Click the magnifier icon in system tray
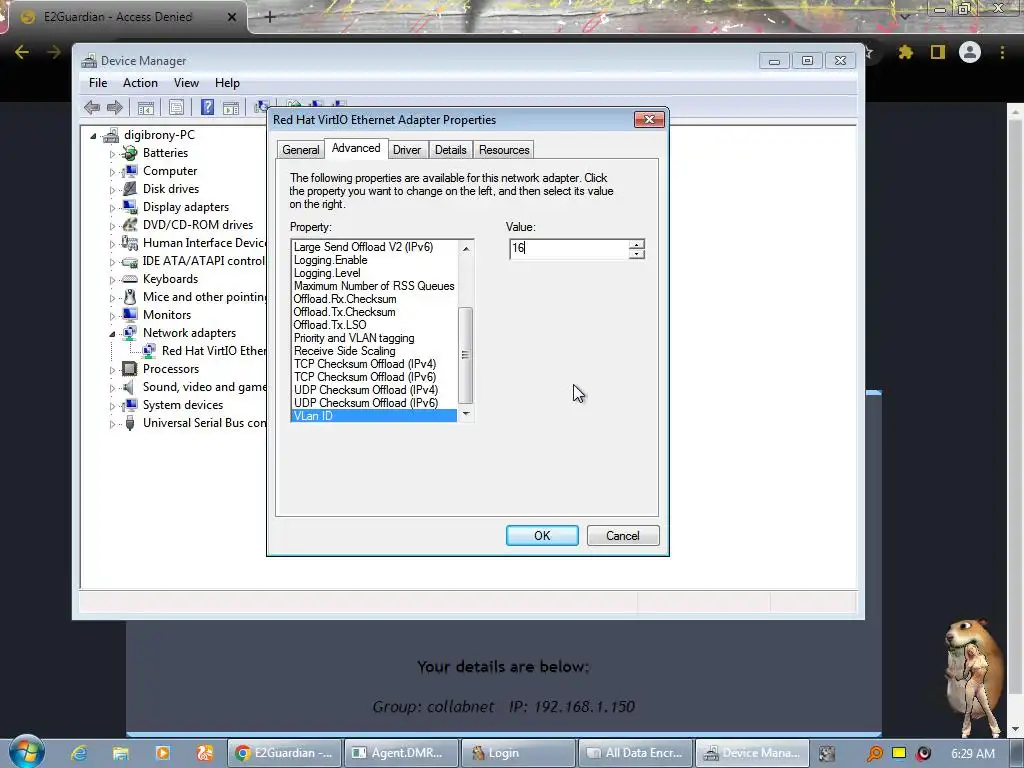Screen dimensions: 1024x768 (874, 753)
